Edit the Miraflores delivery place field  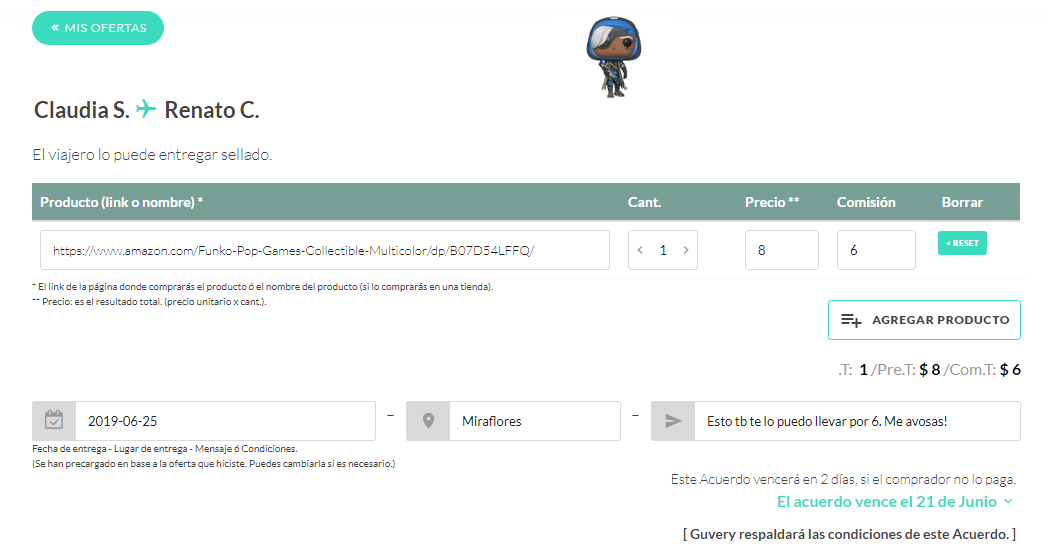point(535,421)
